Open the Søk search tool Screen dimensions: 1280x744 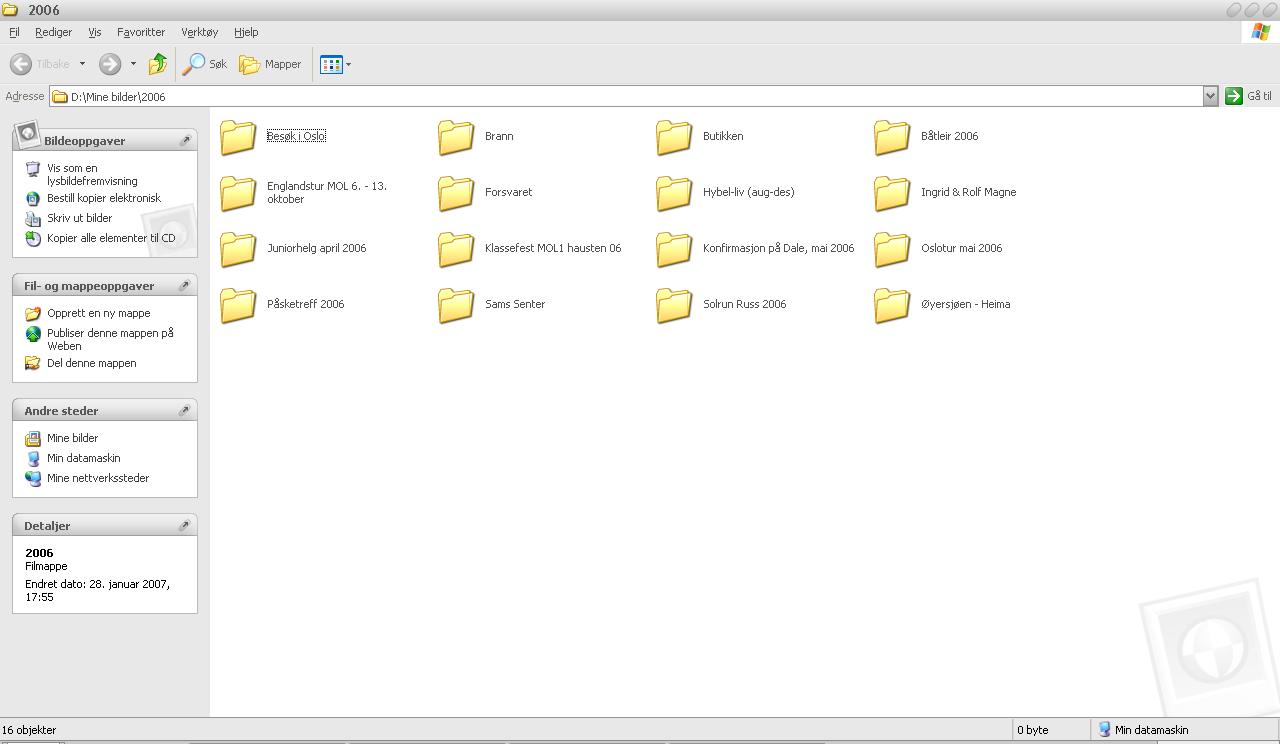click(x=205, y=64)
